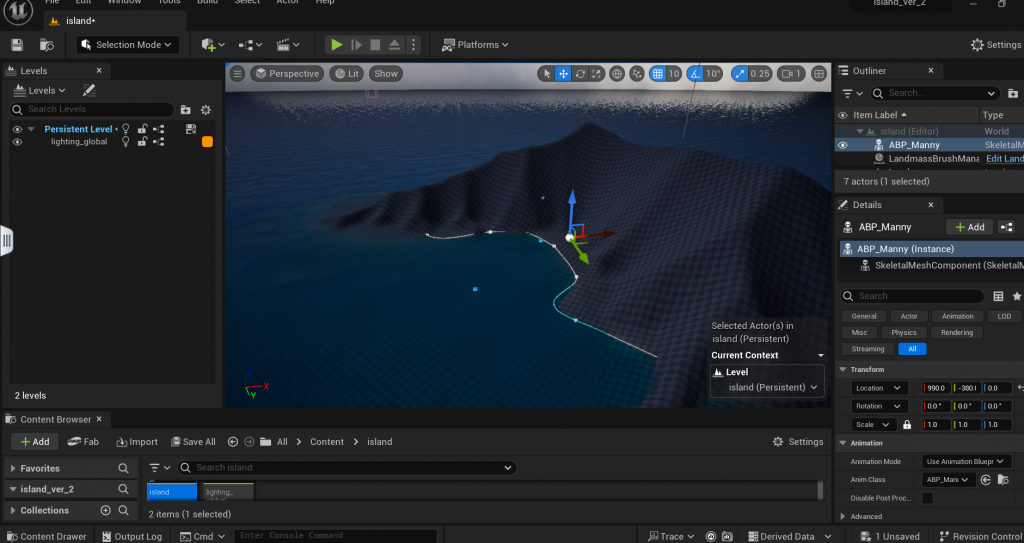Image resolution: width=1024 pixels, height=543 pixels.
Task: Start Play In Editor with green play
Action: 336,44
